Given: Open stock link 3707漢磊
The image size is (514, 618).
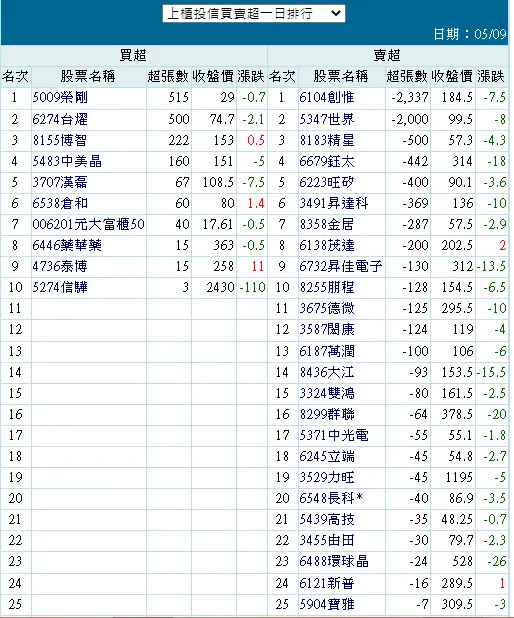Looking at the screenshot, I should [60, 182].
